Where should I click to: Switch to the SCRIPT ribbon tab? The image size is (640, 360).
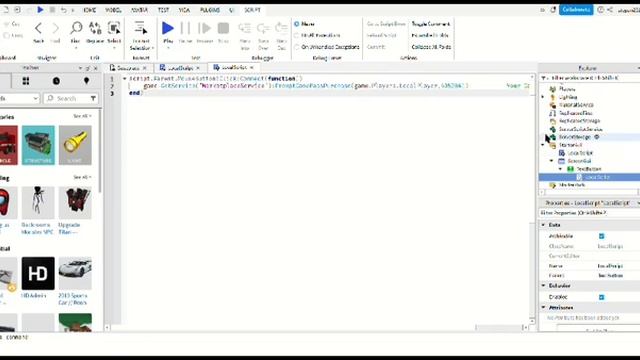[252, 10]
